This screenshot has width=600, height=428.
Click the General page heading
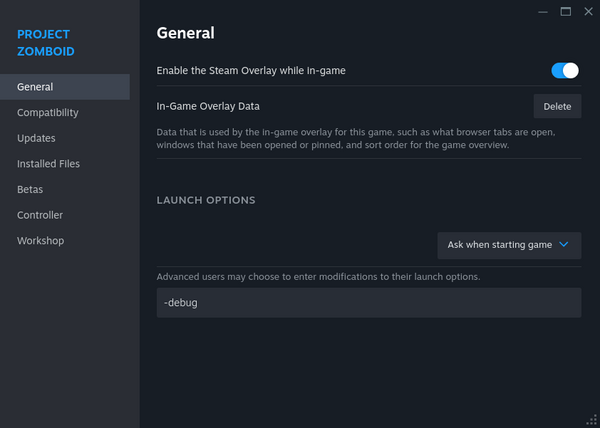[186, 33]
